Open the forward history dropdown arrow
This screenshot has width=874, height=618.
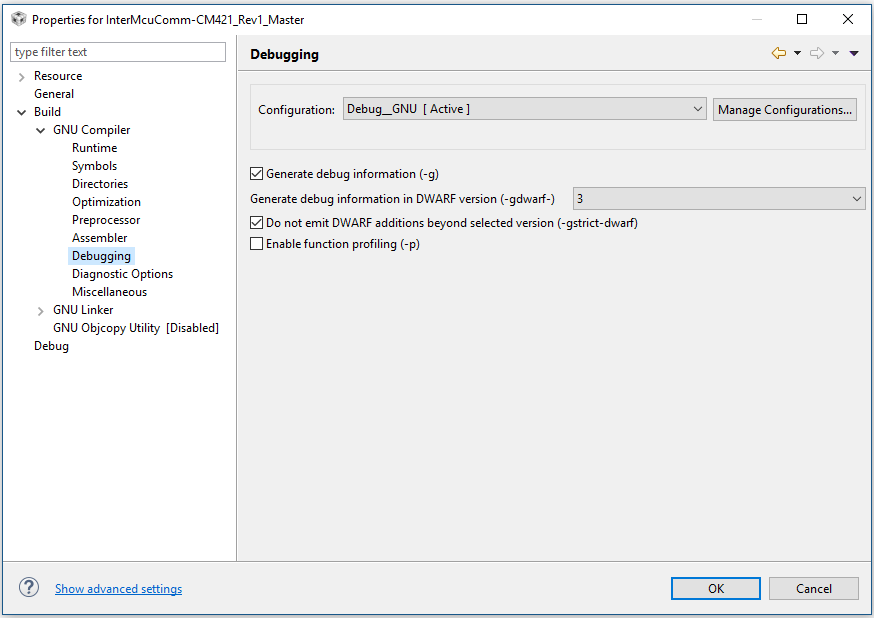[836, 53]
